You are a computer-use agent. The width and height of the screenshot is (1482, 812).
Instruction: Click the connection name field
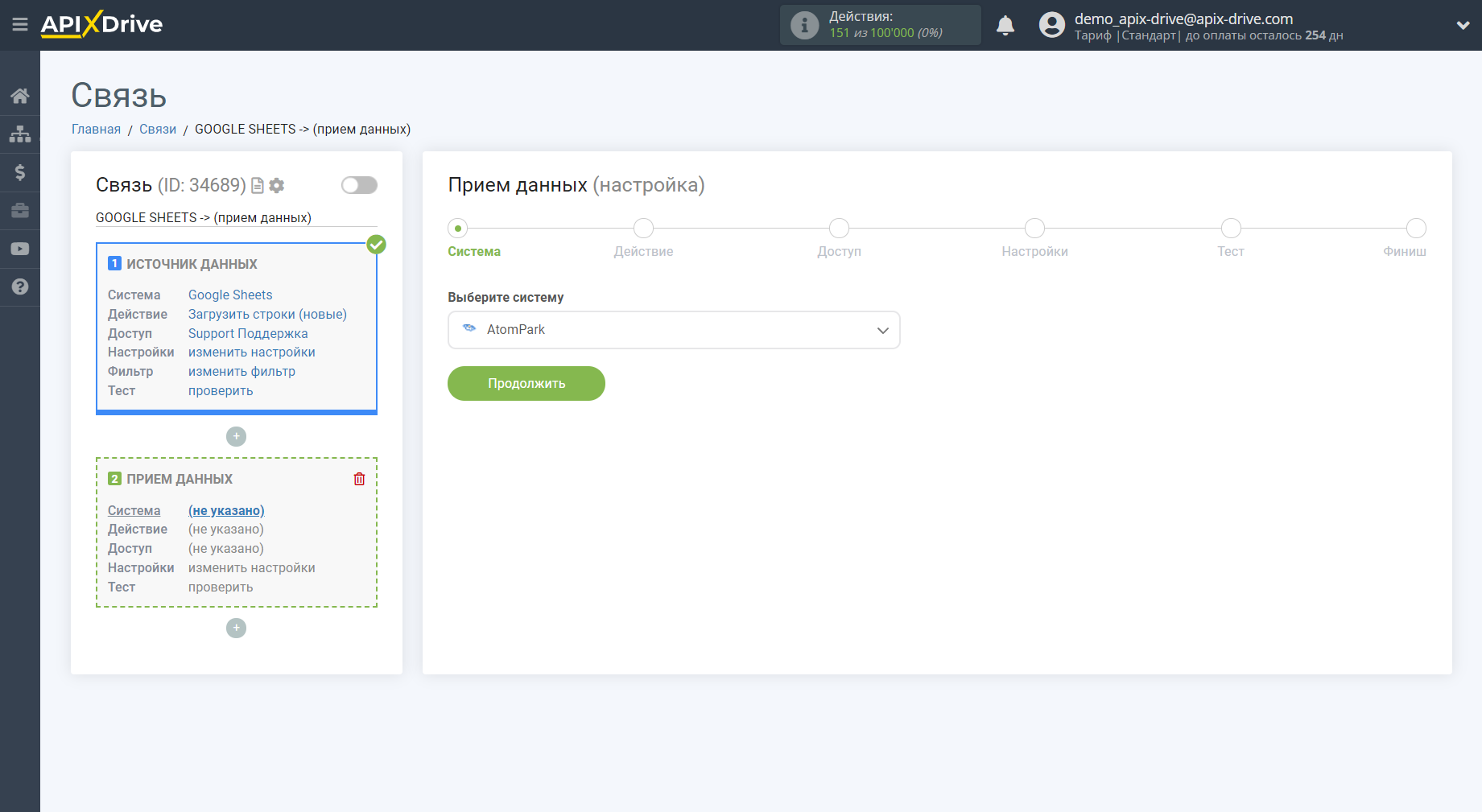click(x=236, y=217)
